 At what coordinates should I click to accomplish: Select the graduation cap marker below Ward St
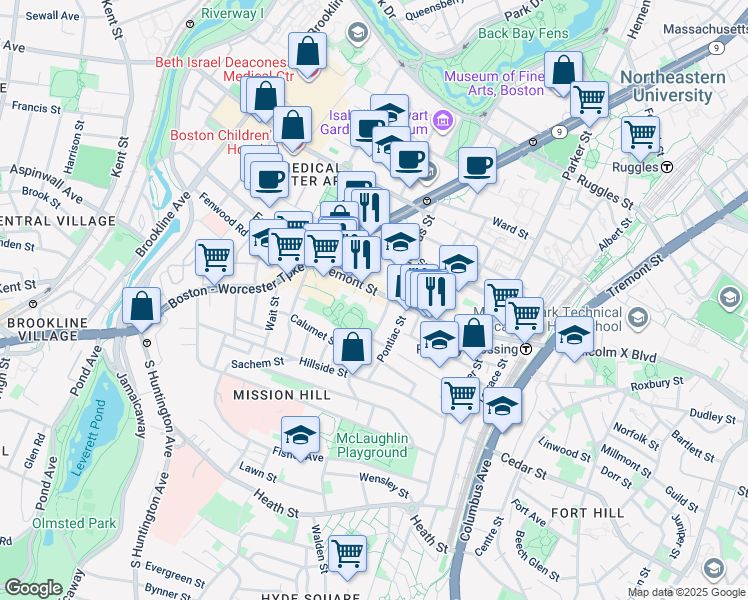[458, 265]
